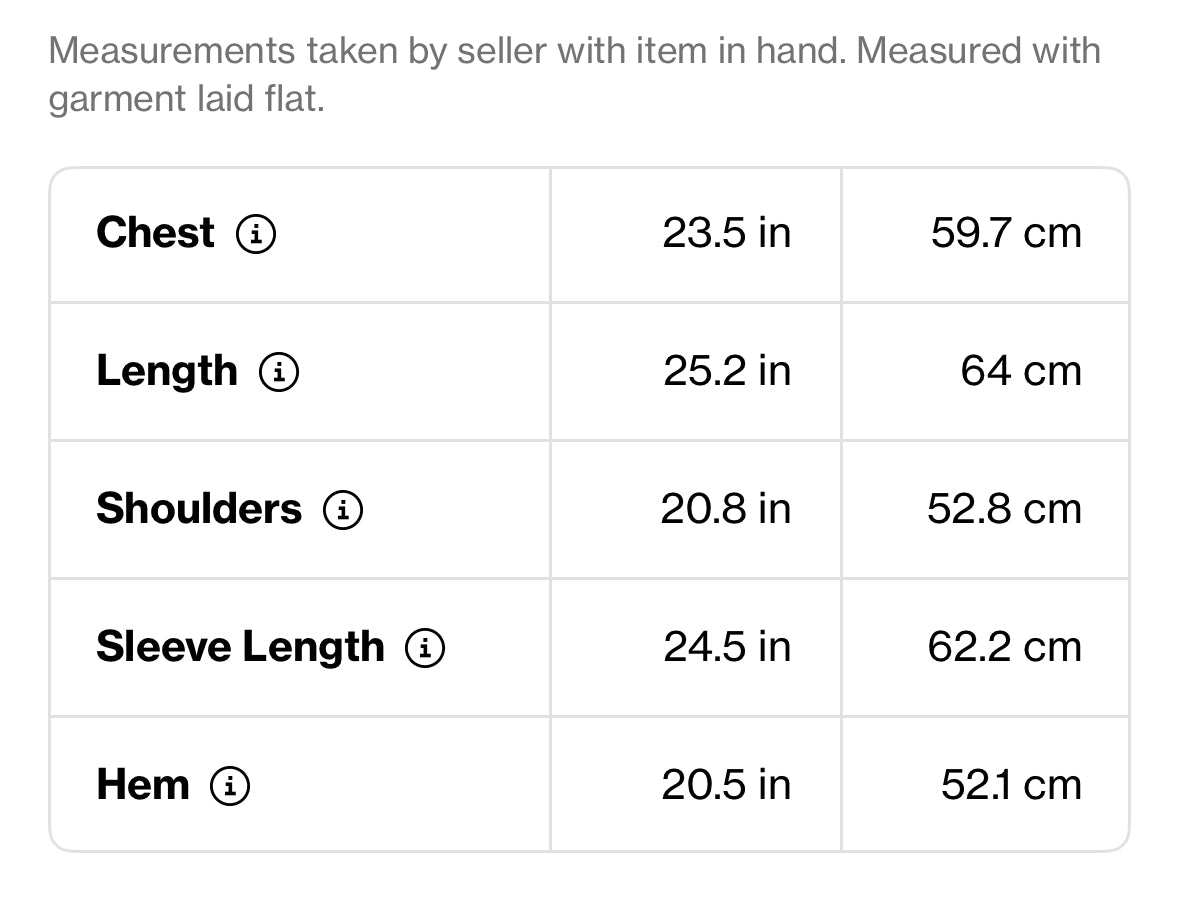Image resolution: width=1179 pixels, height=914 pixels.
Task: Select the 64 cm length value
Action: (x=1021, y=371)
